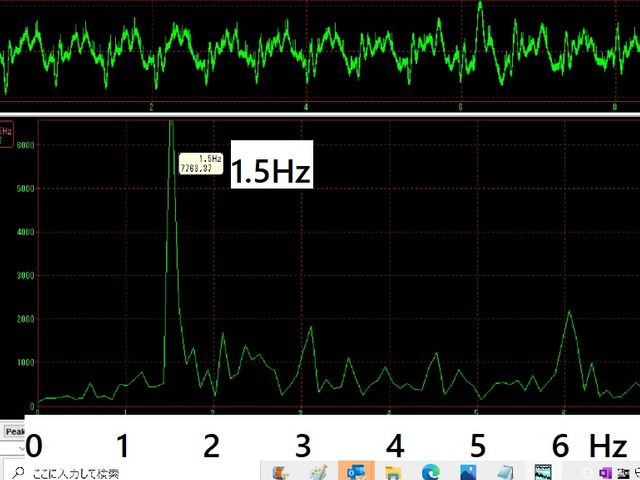Open the Photos app taskbar icon
This screenshot has width=640, height=480.
coord(468,472)
